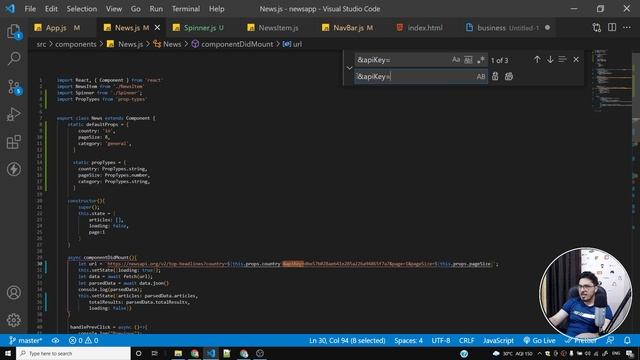Click the Windows taskbar search box
The width and height of the screenshot is (640, 360).
click(x=73, y=353)
